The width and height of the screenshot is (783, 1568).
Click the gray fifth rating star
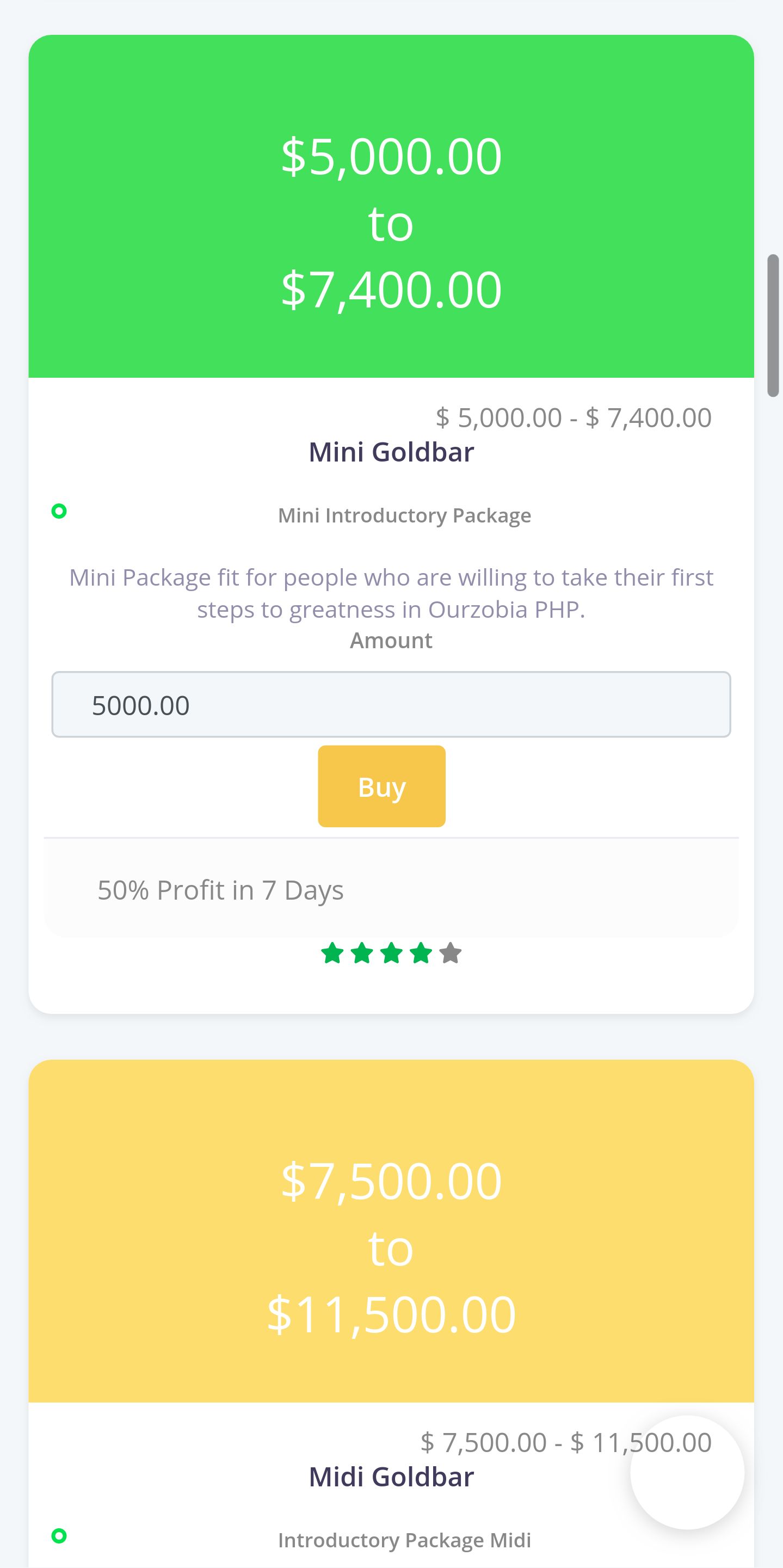(x=450, y=953)
